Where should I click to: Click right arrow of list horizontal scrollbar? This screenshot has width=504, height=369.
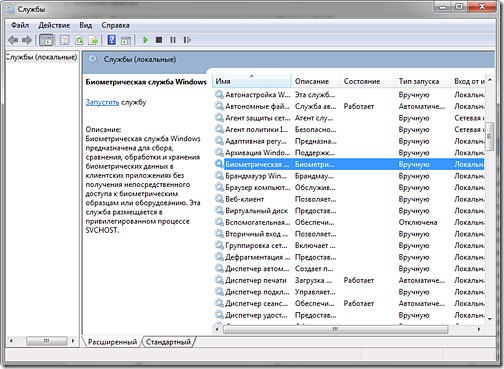coord(479,329)
